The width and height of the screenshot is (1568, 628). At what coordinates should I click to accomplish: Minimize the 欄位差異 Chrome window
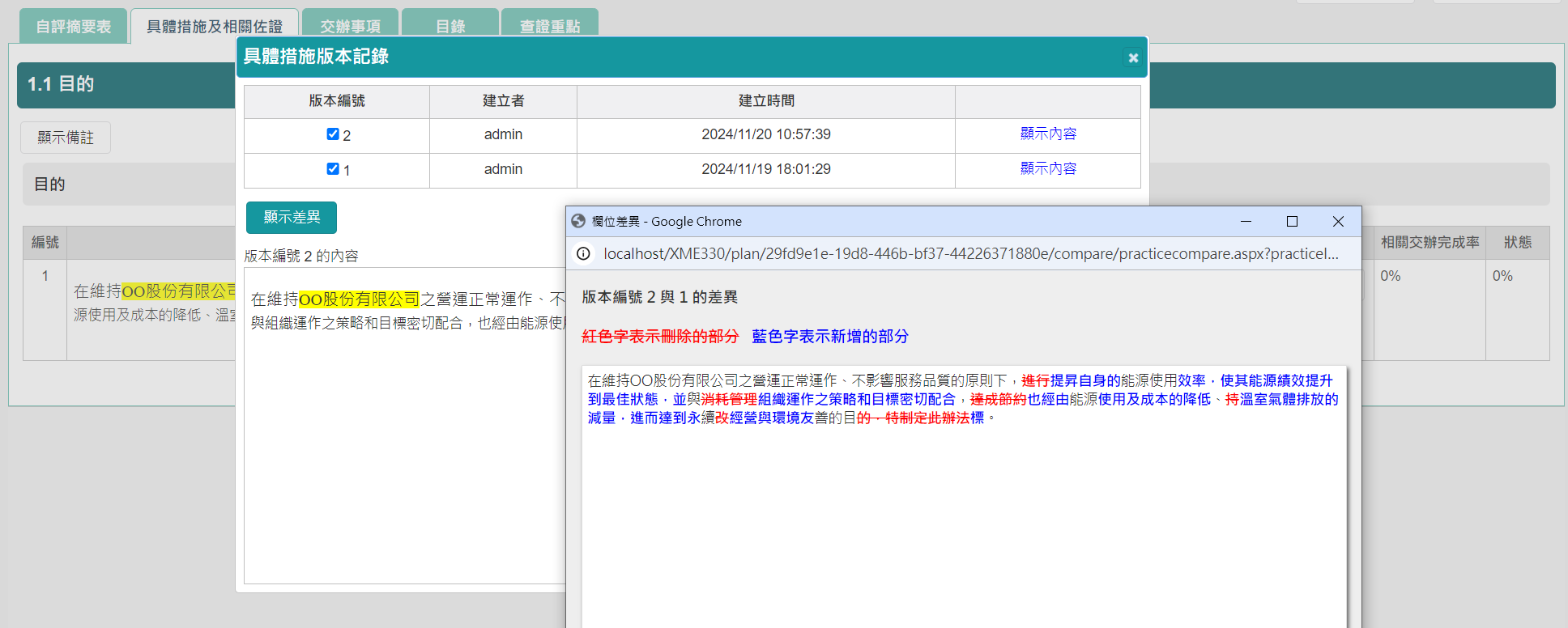click(1246, 221)
